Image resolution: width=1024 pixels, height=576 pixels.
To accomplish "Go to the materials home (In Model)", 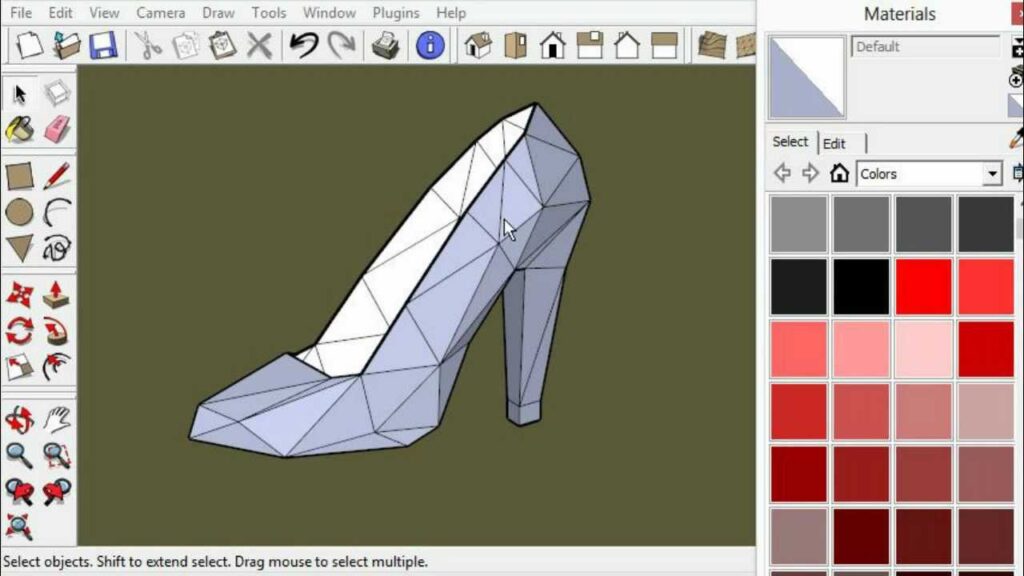I will point(840,174).
